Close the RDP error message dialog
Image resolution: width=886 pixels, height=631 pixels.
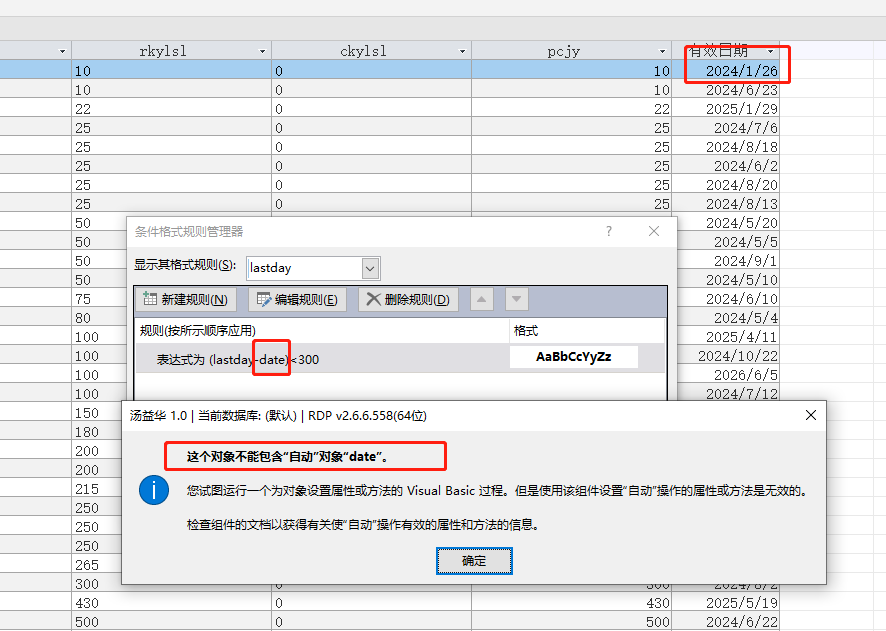click(x=810, y=415)
